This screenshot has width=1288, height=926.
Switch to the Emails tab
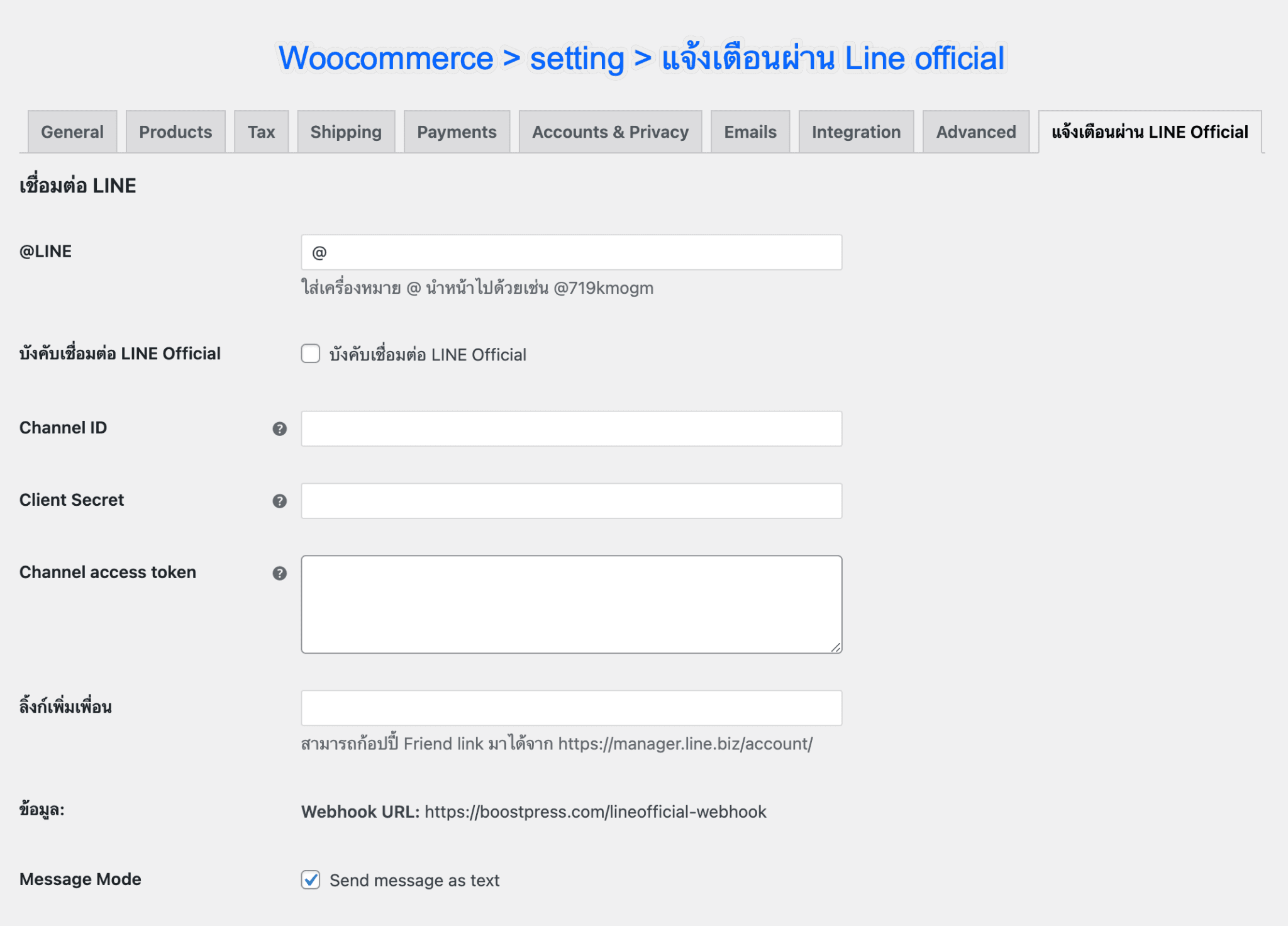point(750,131)
